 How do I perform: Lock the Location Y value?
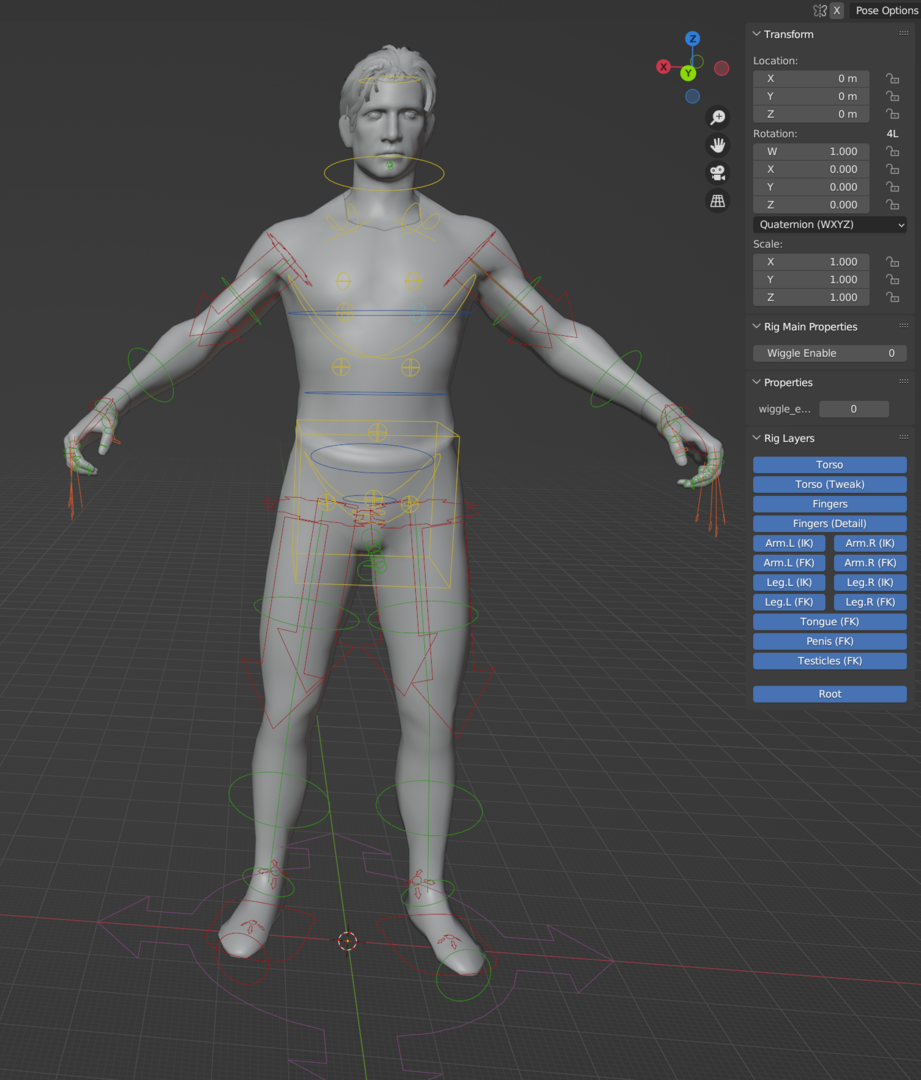click(893, 96)
